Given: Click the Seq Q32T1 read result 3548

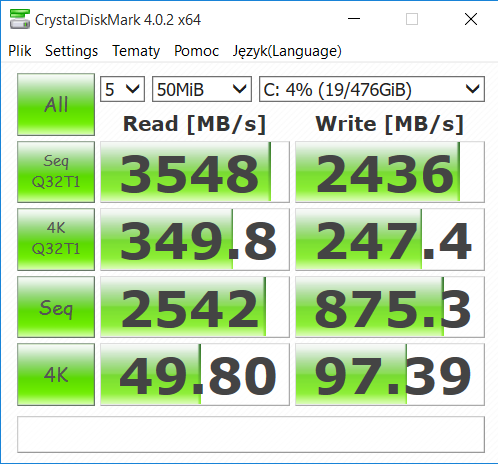Looking at the screenshot, I should coord(195,172).
